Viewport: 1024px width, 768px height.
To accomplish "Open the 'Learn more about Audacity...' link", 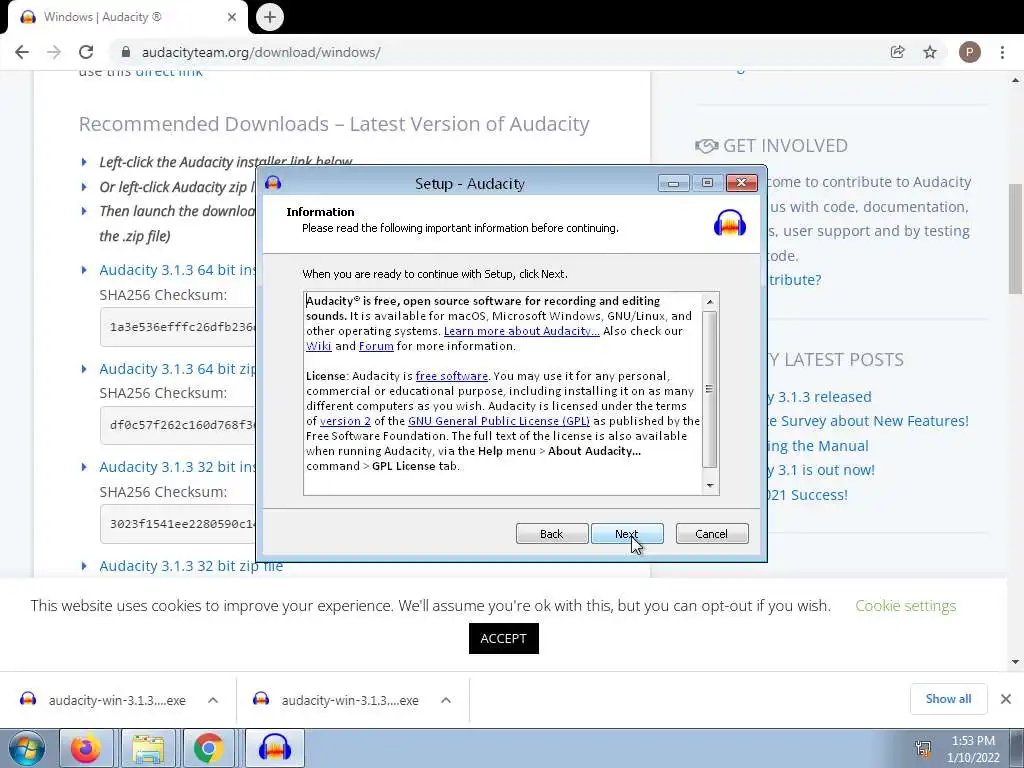I will click(521, 331).
